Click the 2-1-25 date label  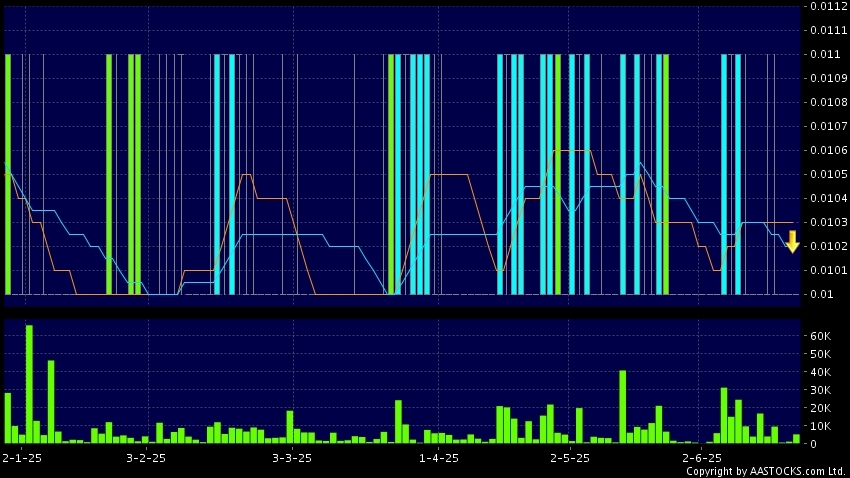point(22,458)
